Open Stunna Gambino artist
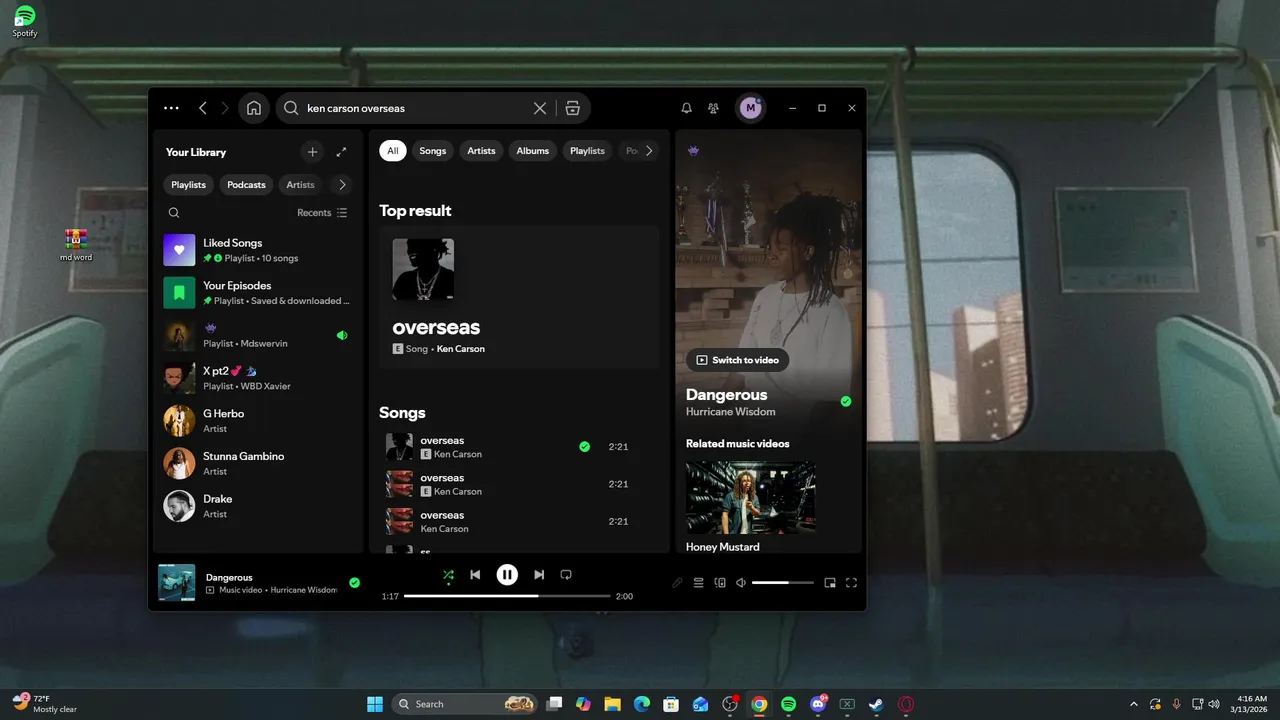 click(x=258, y=463)
